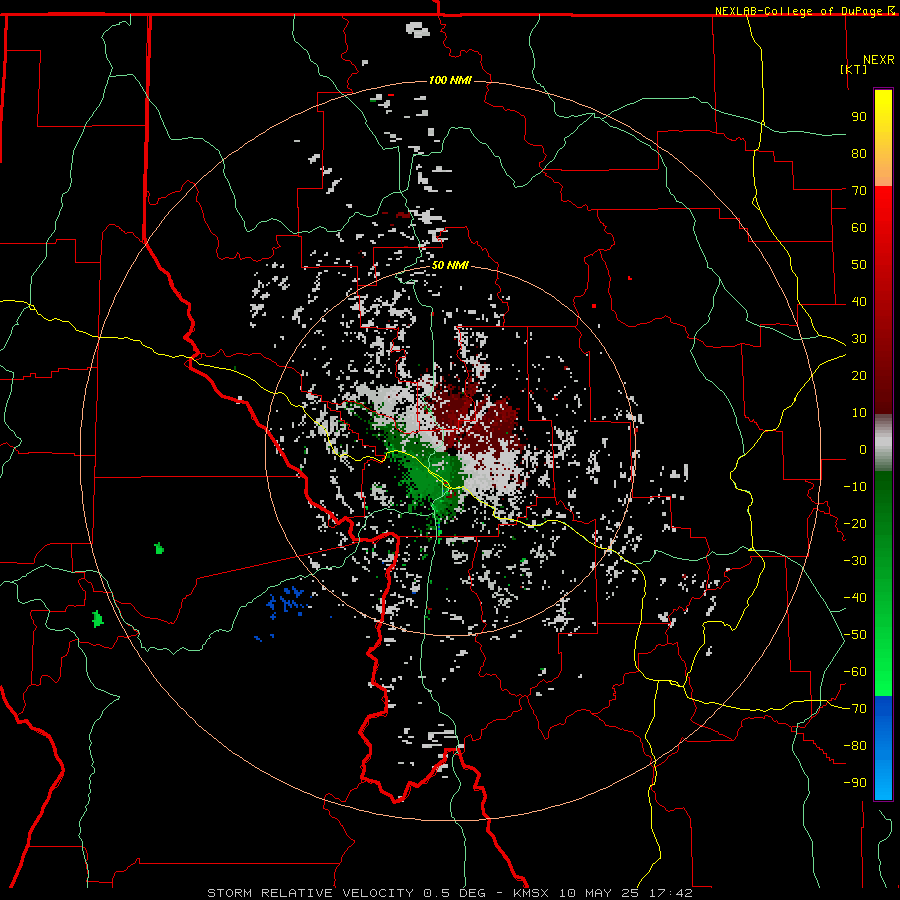This screenshot has height=900, width=900.
Task: Click the -50 scale value
Action: point(855,634)
